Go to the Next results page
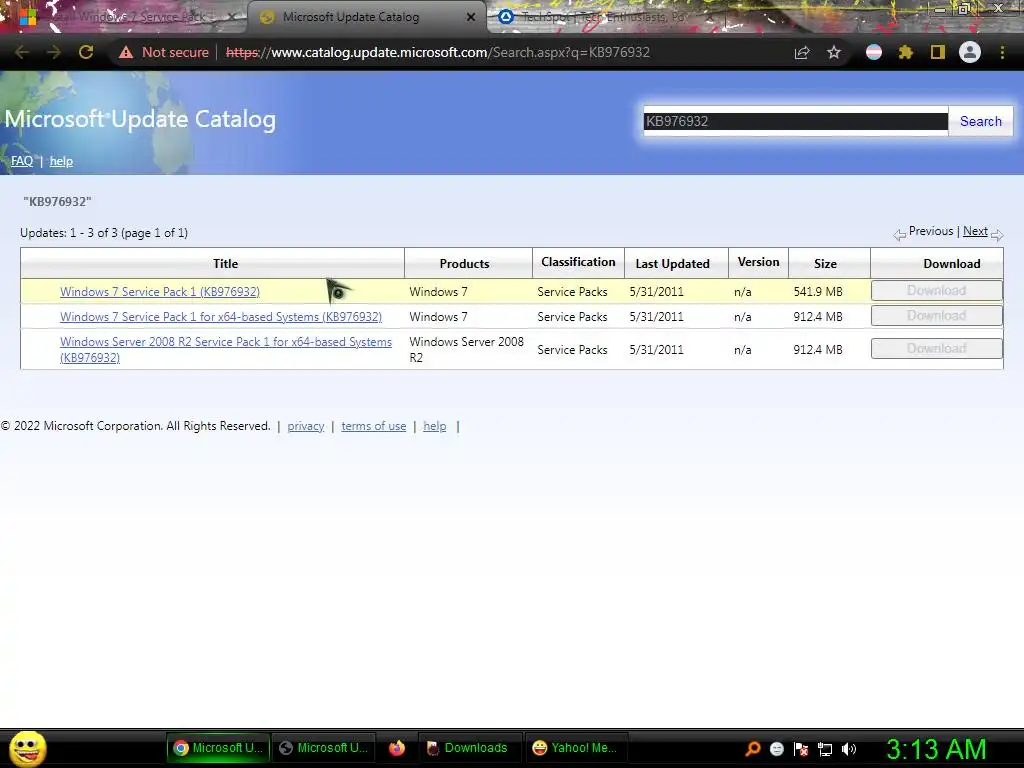Image resolution: width=1024 pixels, height=768 pixels. pos(975,231)
